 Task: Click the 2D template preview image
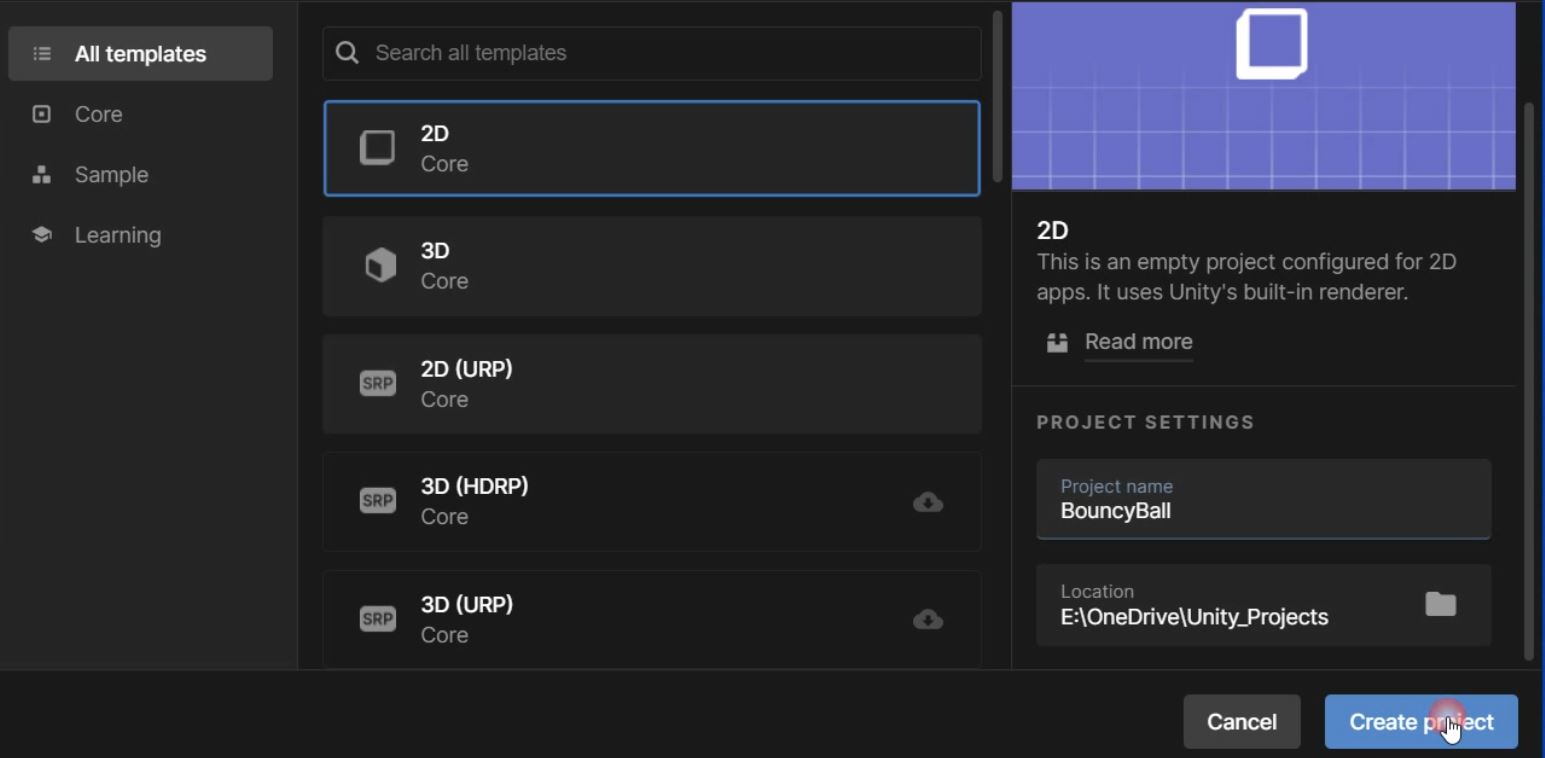point(1263,95)
